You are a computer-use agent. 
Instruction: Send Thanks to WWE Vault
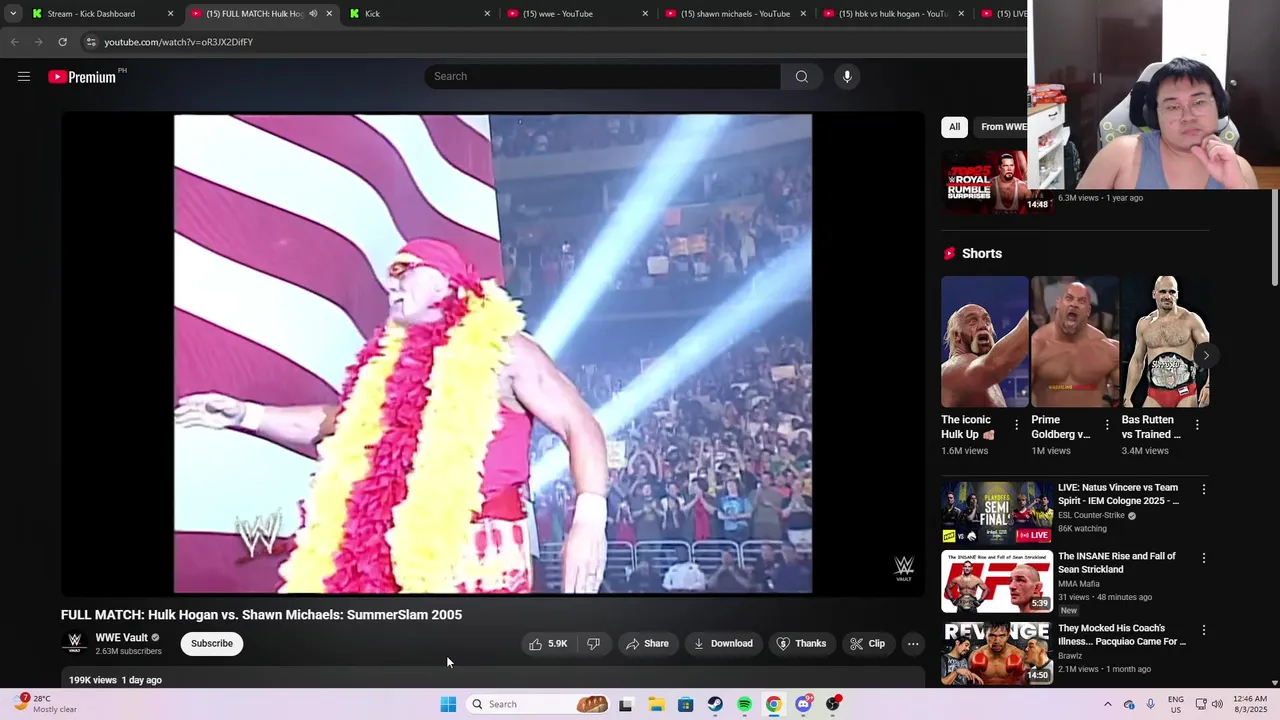click(802, 643)
